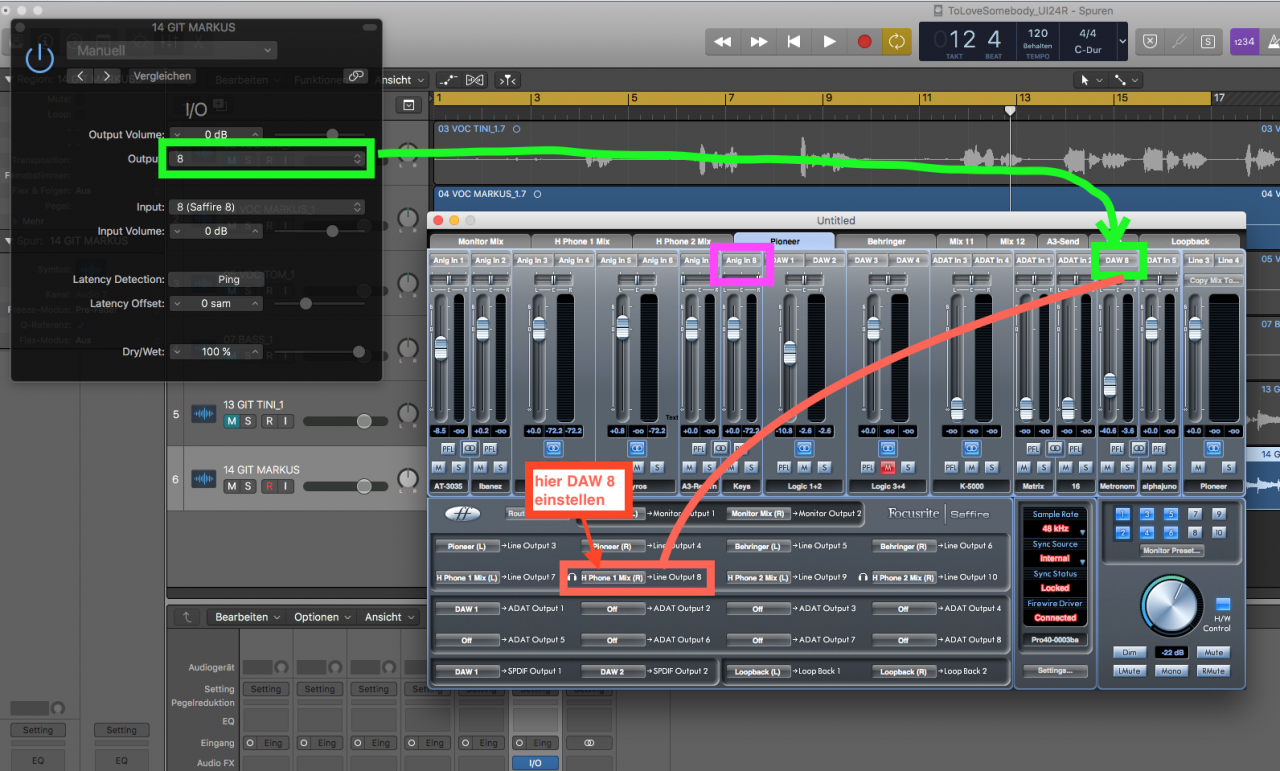The height and width of the screenshot is (771, 1280).
Task: Click the flex bowtie icon in toolbar
Action: click(475, 80)
